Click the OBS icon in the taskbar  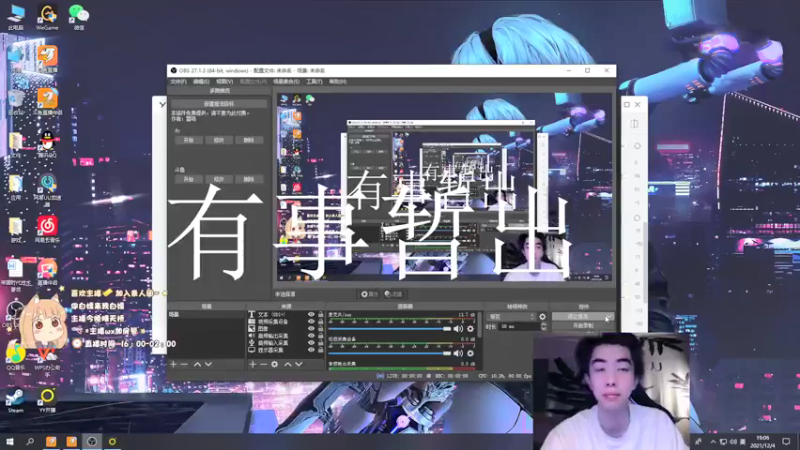coord(92,441)
